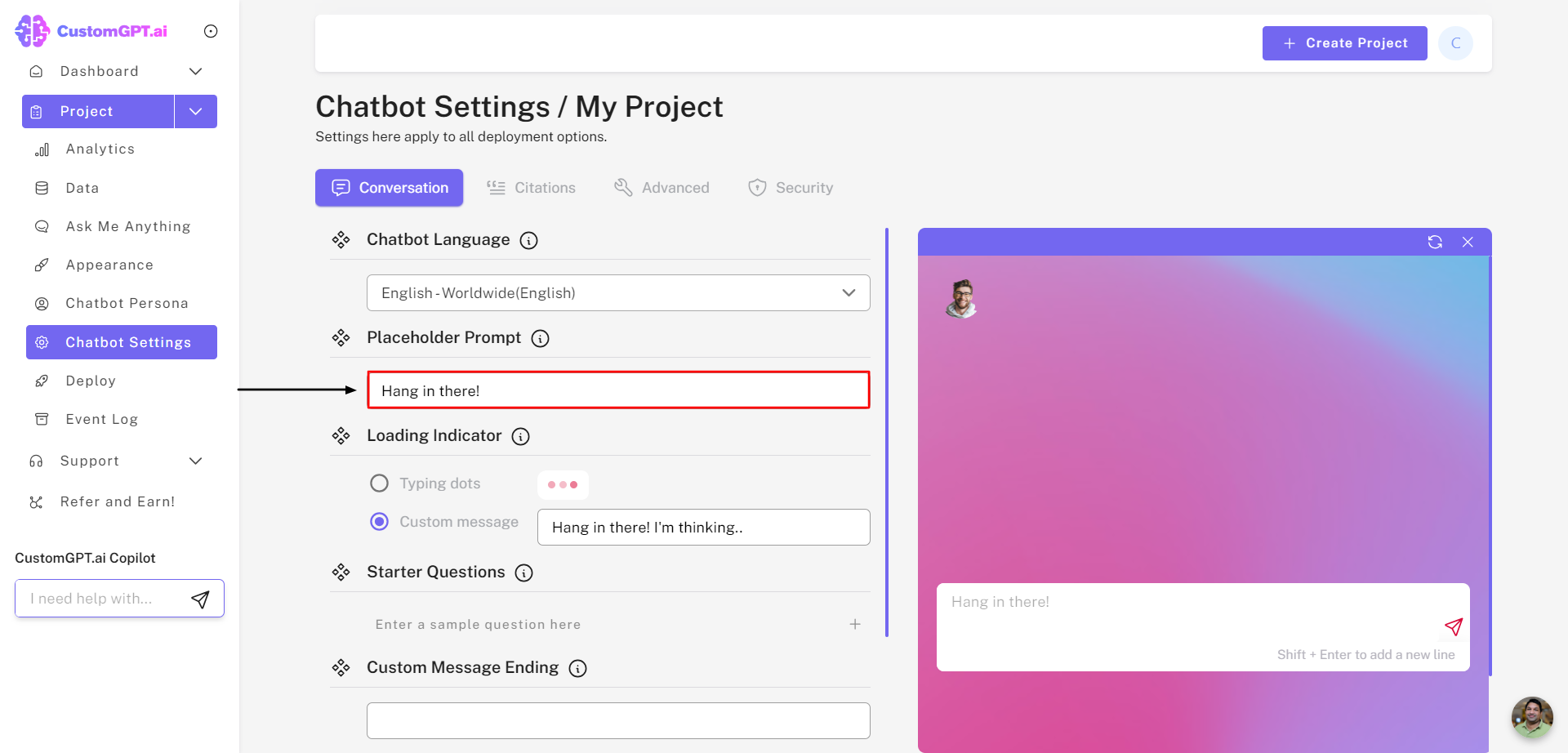The width and height of the screenshot is (1568, 753).
Task: Click the Data database icon
Action: (x=42, y=188)
